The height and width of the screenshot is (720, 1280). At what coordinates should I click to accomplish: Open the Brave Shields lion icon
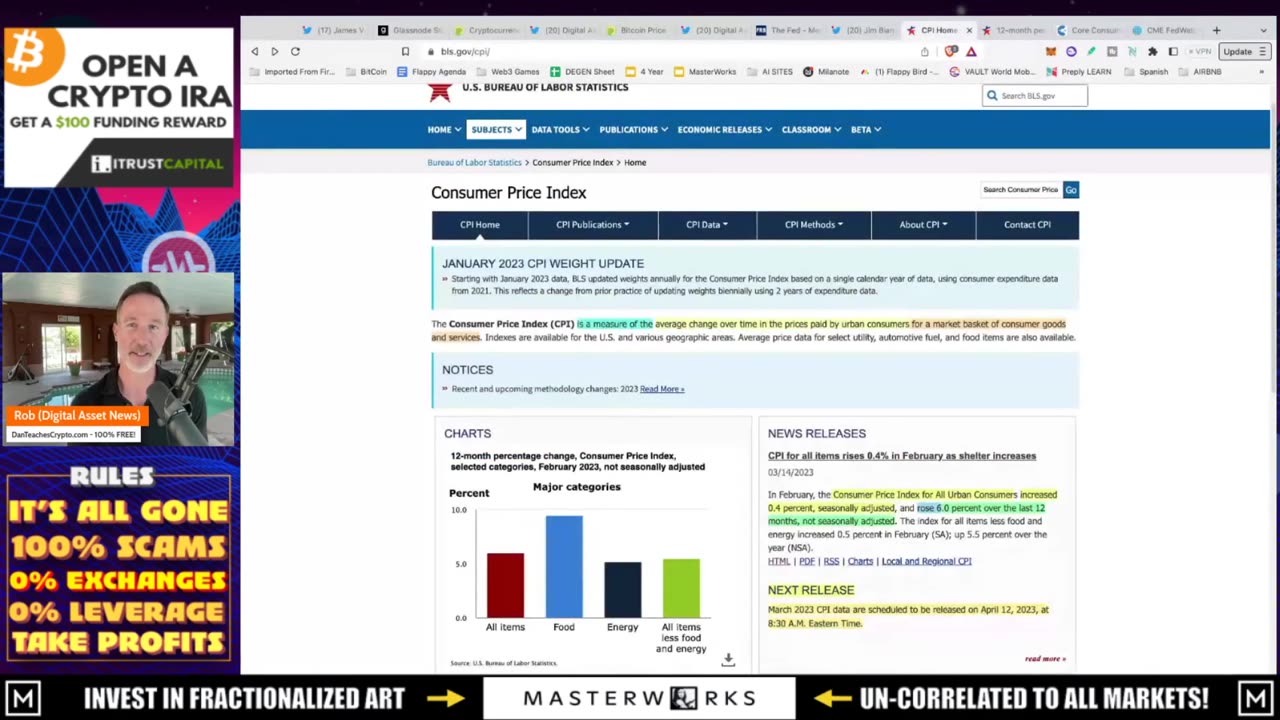click(x=951, y=51)
